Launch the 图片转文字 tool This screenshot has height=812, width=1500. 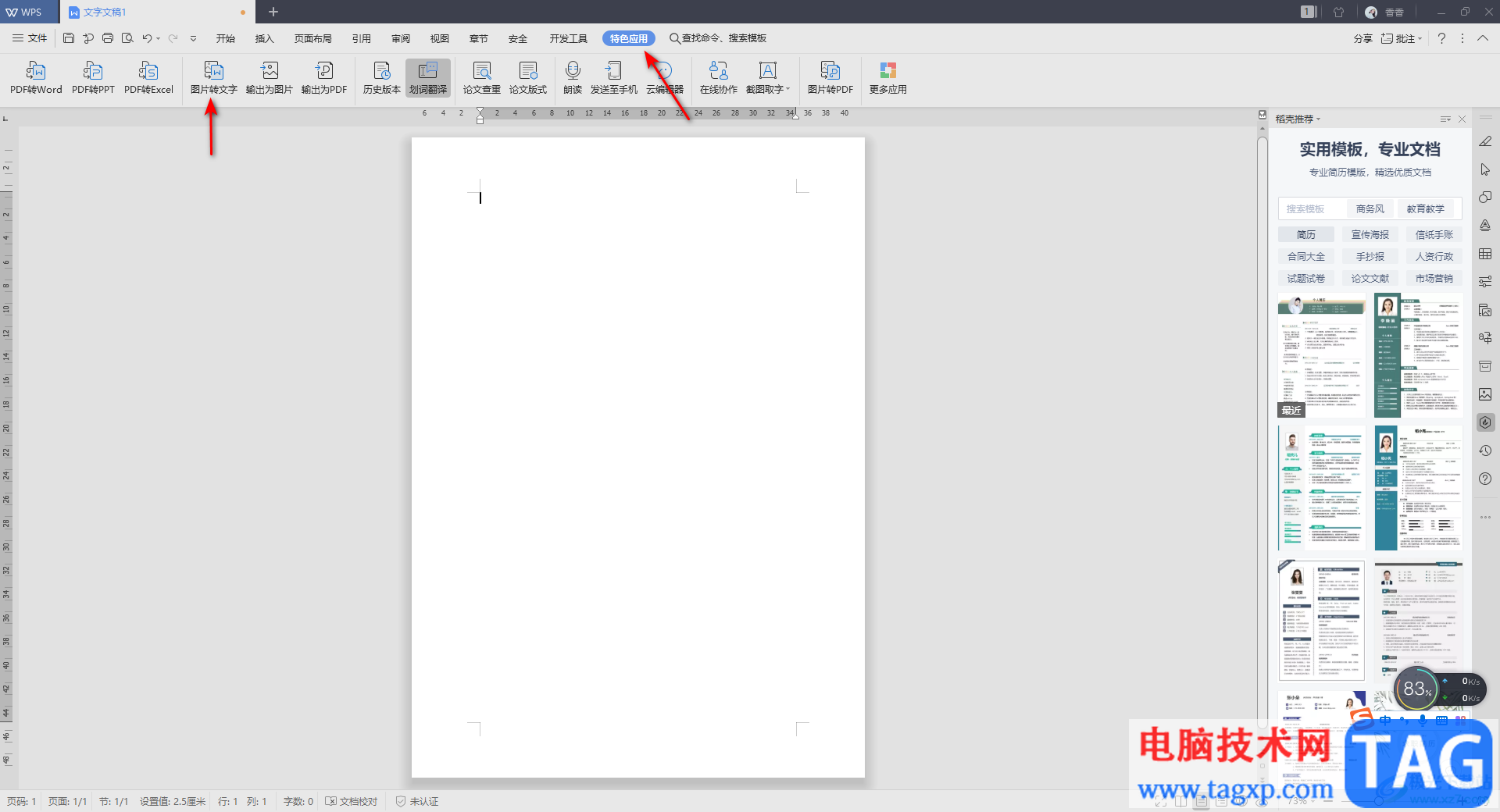pyautogui.click(x=213, y=78)
